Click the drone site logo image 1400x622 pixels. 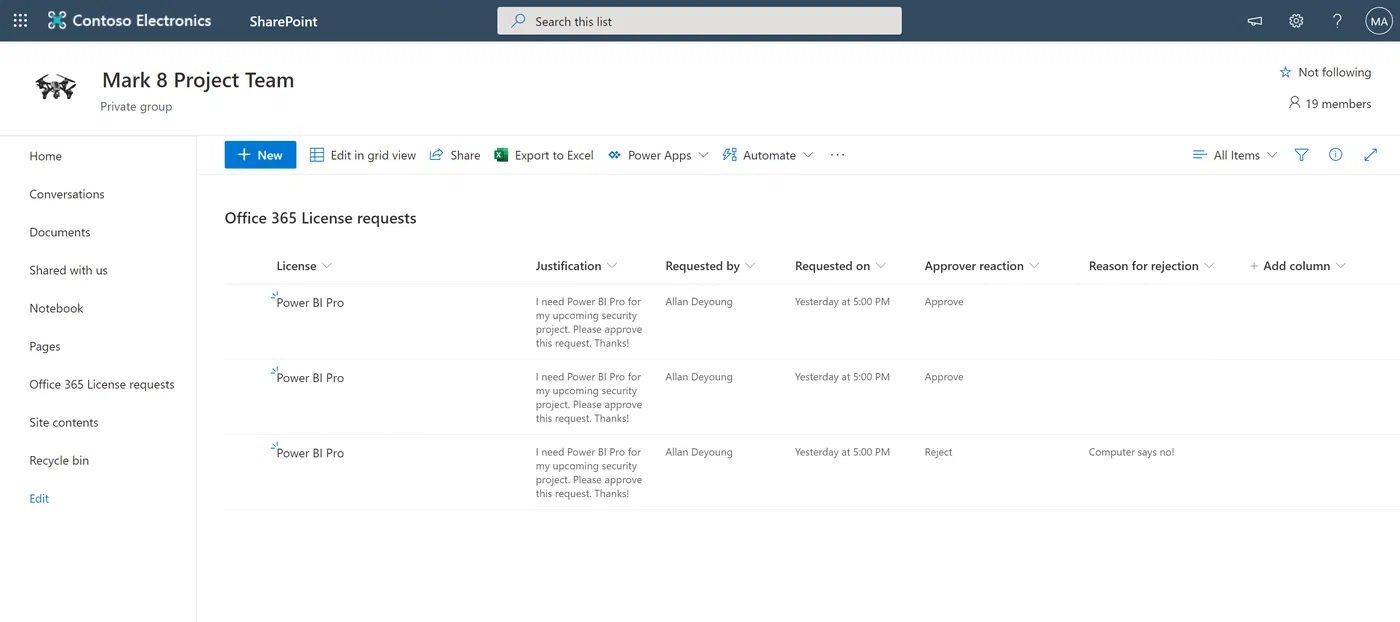click(55, 87)
